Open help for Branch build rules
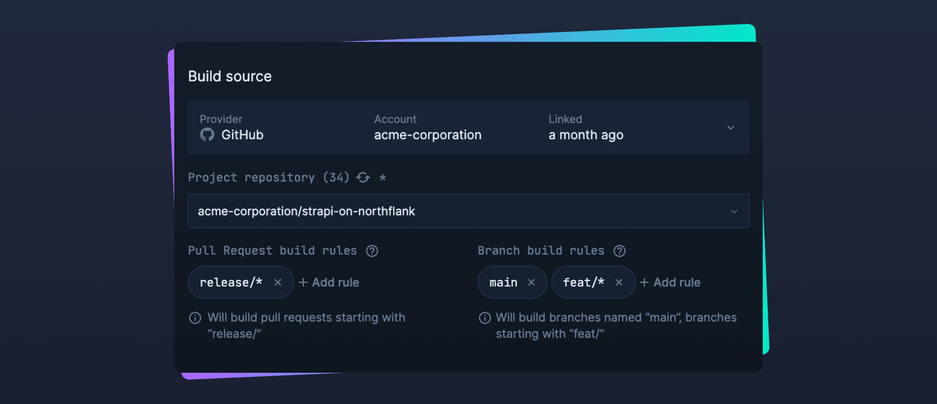This screenshot has width=937, height=404. click(620, 251)
